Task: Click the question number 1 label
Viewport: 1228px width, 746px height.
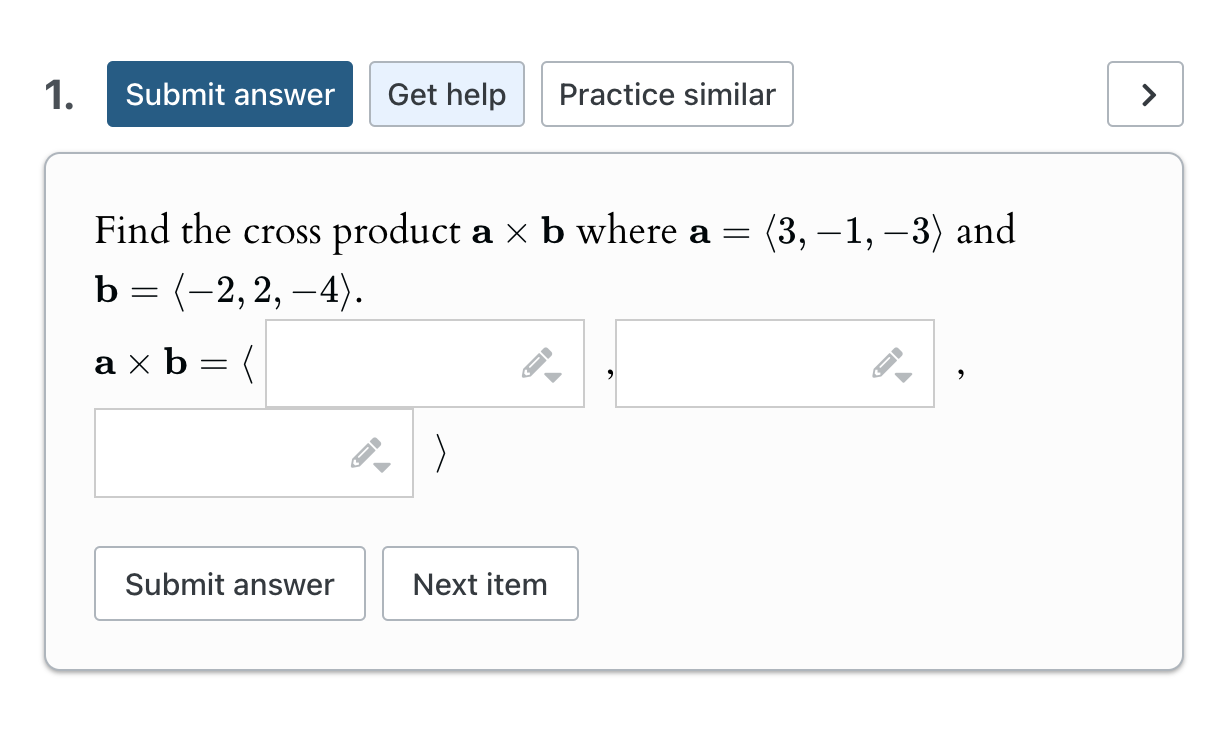Action: [x=59, y=95]
